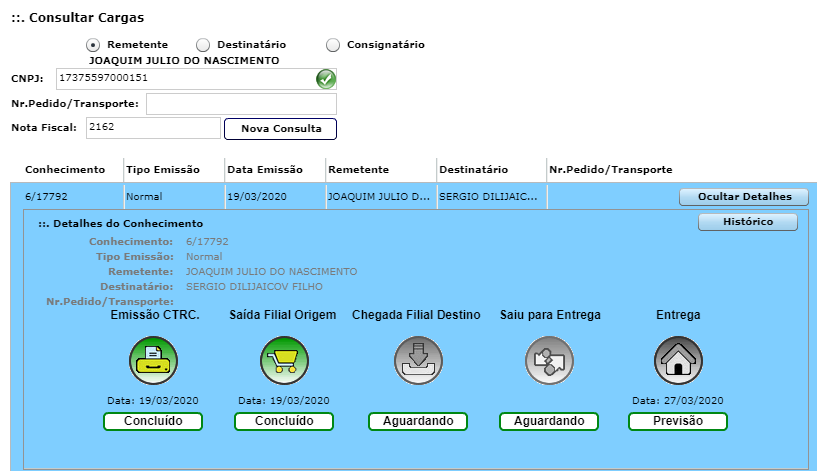Click the Detalhes do Conhecimento heading
This screenshot has height=471, width=817.
coord(121,224)
